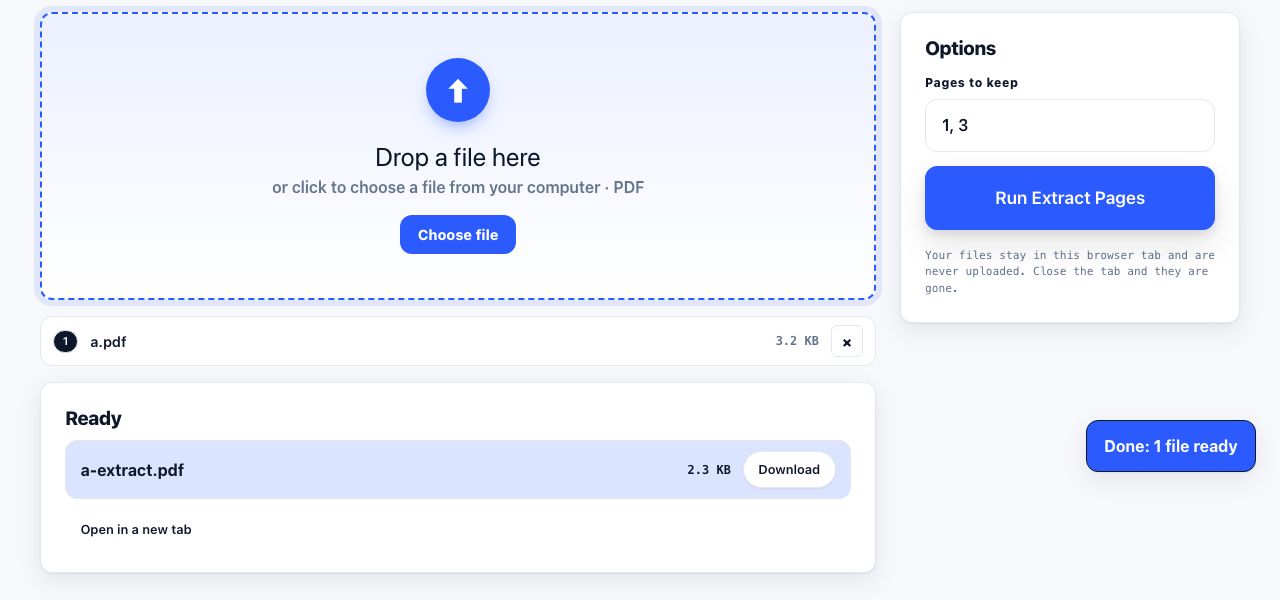Run Extract Pages
This screenshot has height=600, width=1280.
coord(1070,198)
